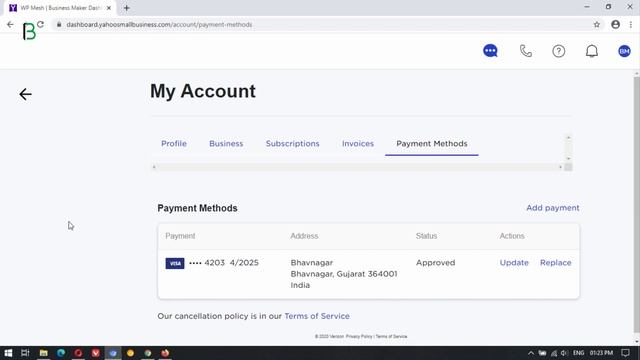Image resolution: width=640 pixels, height=360 pixels.
Task: Open Firefox from the taskbar
Action: pyautogui.click(x=165, y=353)
